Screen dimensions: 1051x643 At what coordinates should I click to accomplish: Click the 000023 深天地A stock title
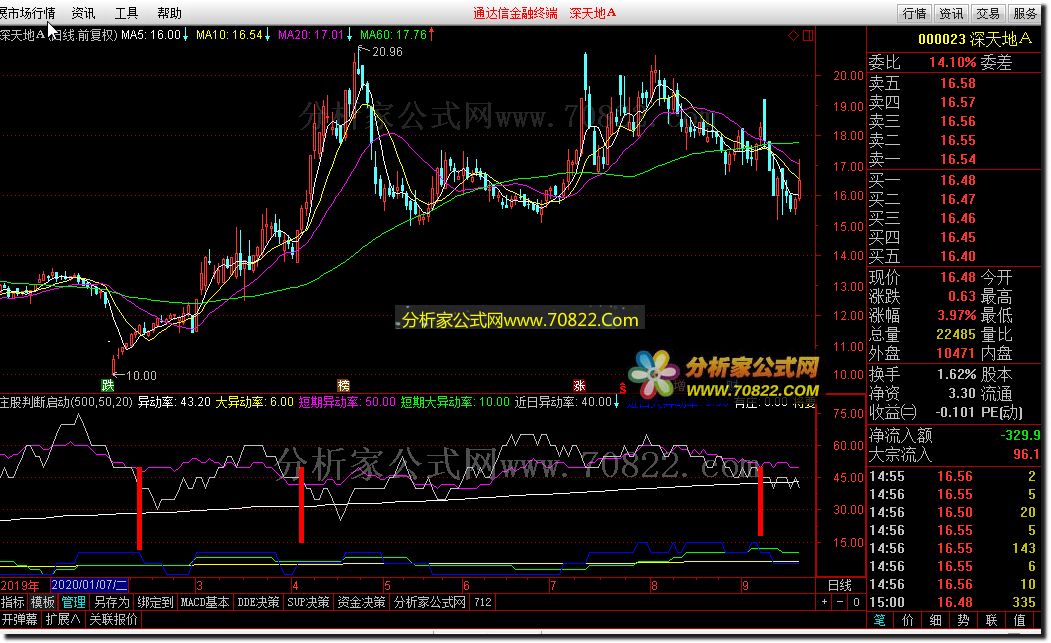tap(975, 39)
